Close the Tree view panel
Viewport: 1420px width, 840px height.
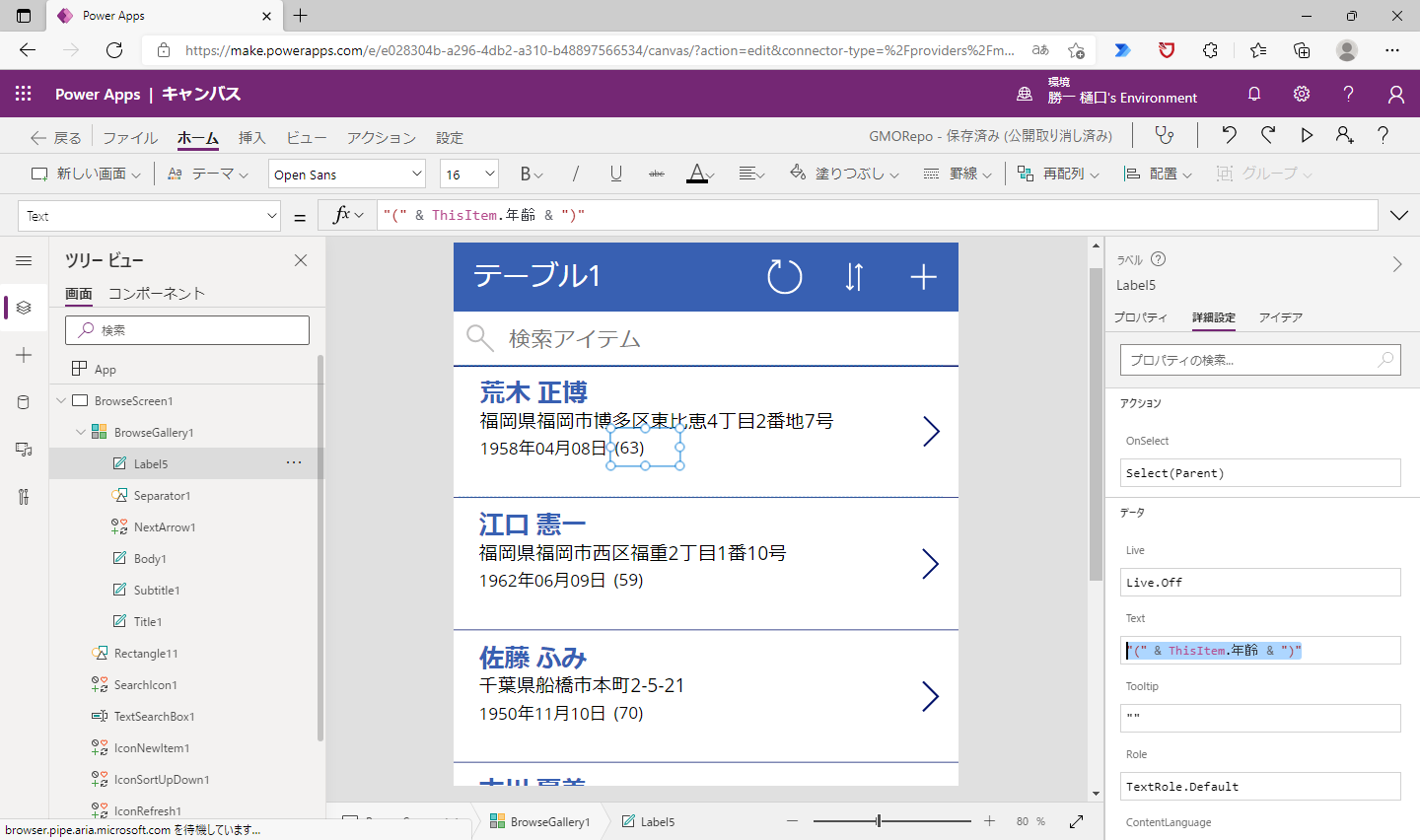click(301, 260)
